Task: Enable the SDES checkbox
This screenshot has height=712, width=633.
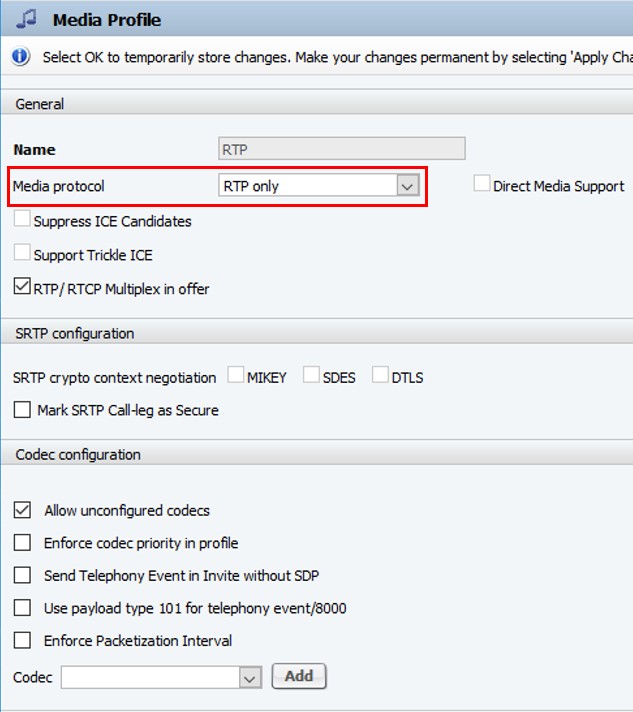Action: point(311,375)
